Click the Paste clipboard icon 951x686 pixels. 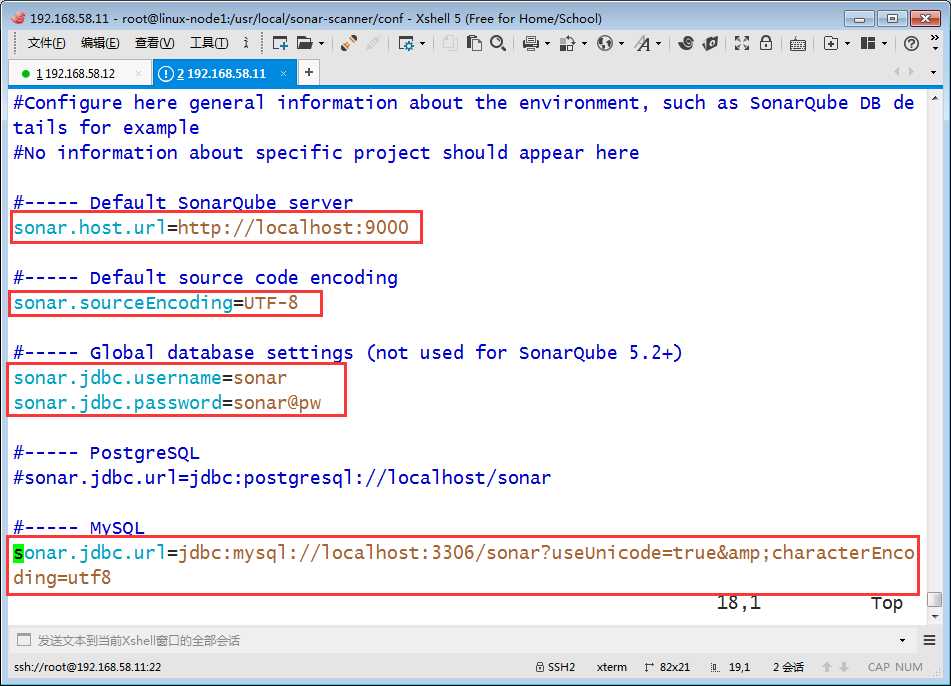[474, 43]
